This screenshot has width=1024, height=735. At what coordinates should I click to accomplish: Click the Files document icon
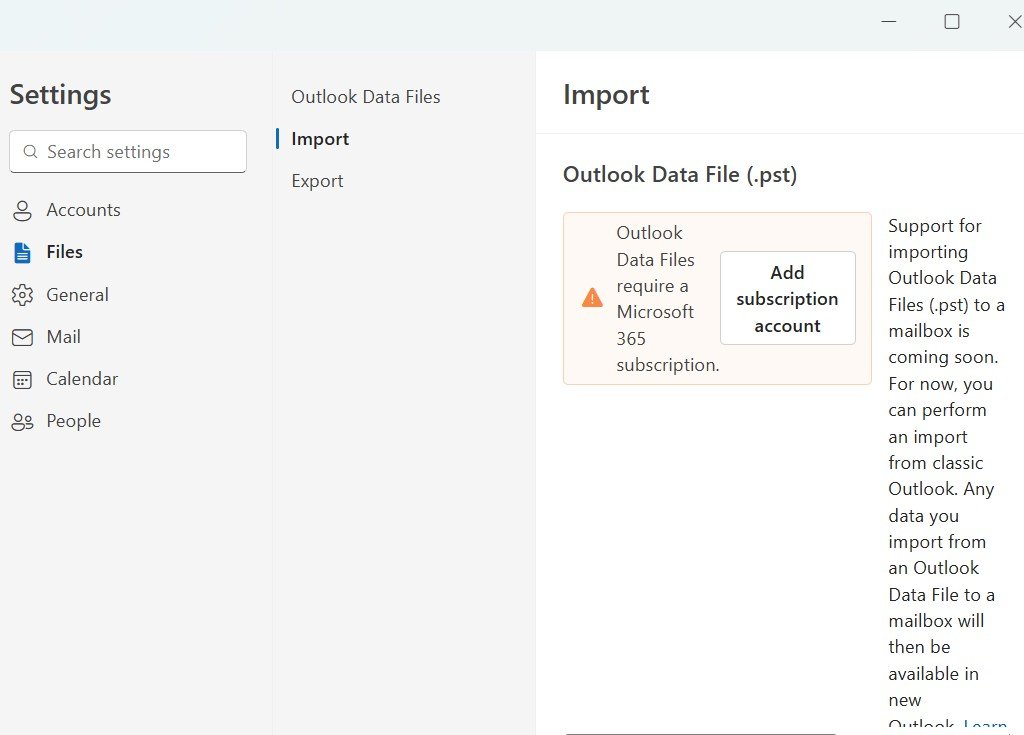tap(23, 252)
